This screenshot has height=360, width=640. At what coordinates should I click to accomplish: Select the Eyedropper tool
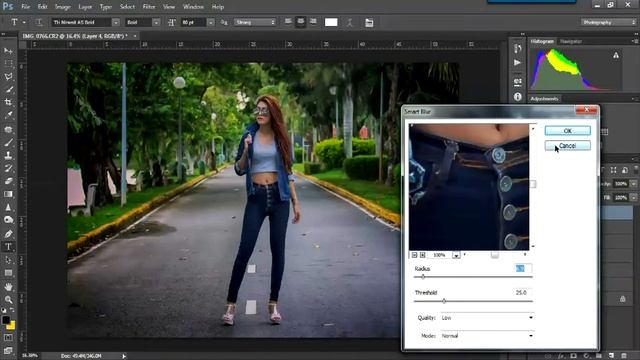[x=8, y=116]
